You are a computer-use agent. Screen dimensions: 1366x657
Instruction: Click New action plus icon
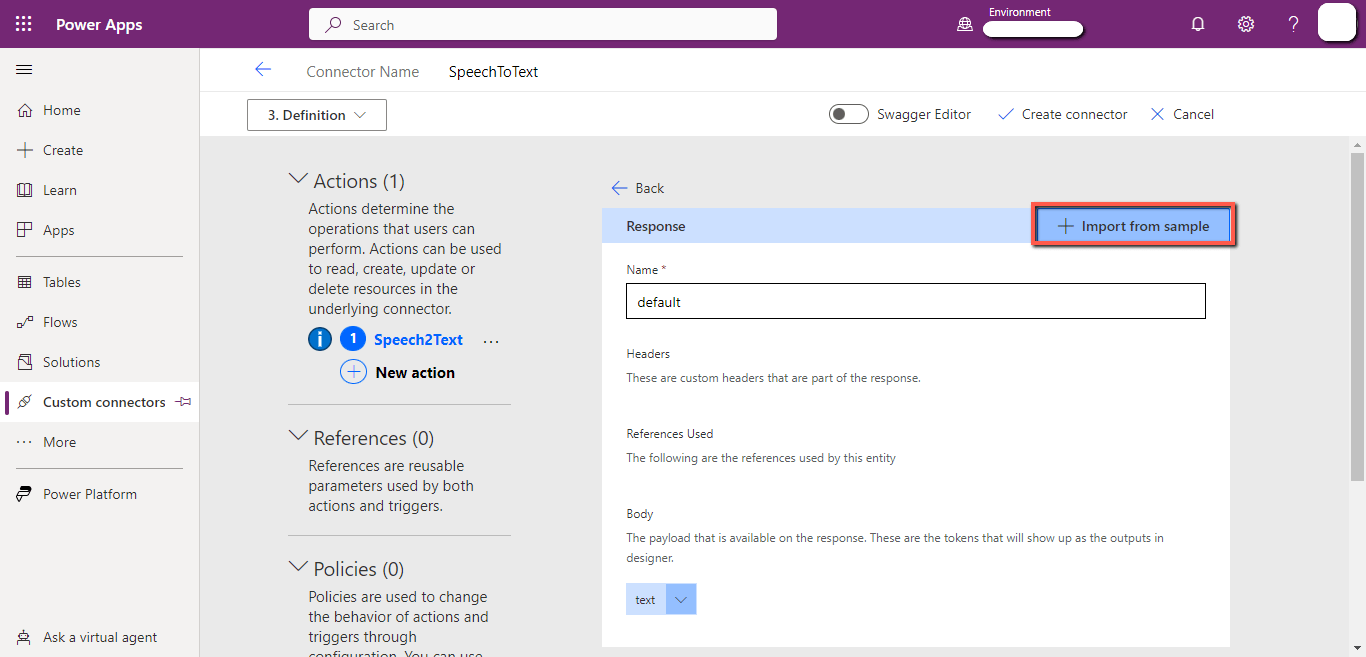coord(353,372)
